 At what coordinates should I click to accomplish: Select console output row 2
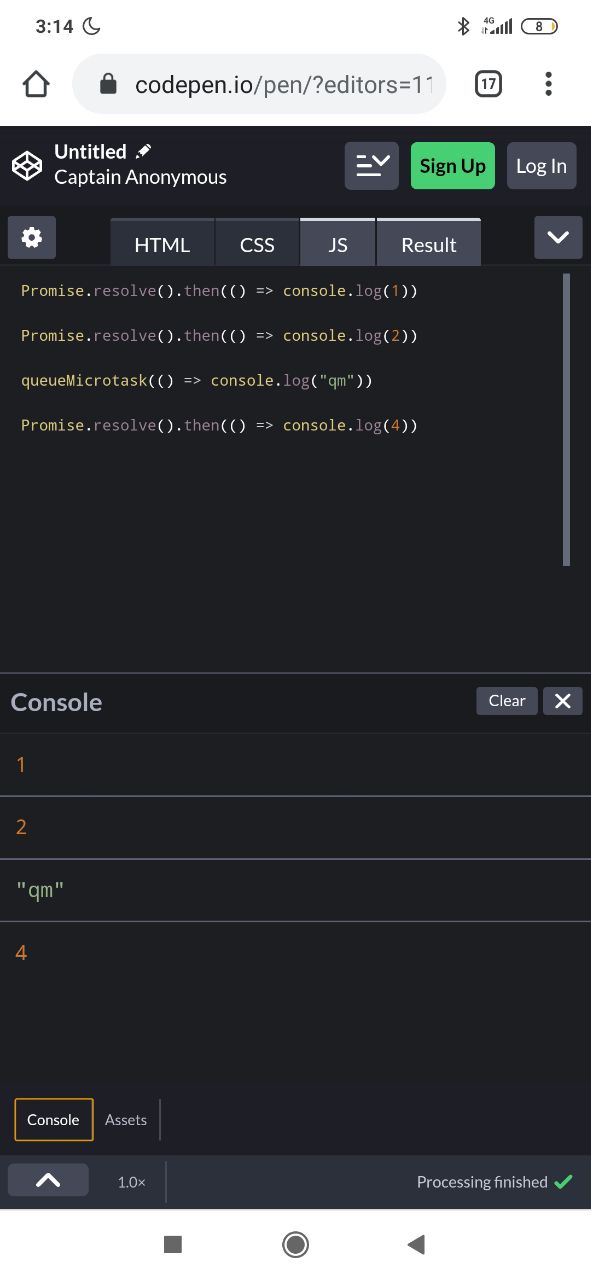[x=295, y=827]
